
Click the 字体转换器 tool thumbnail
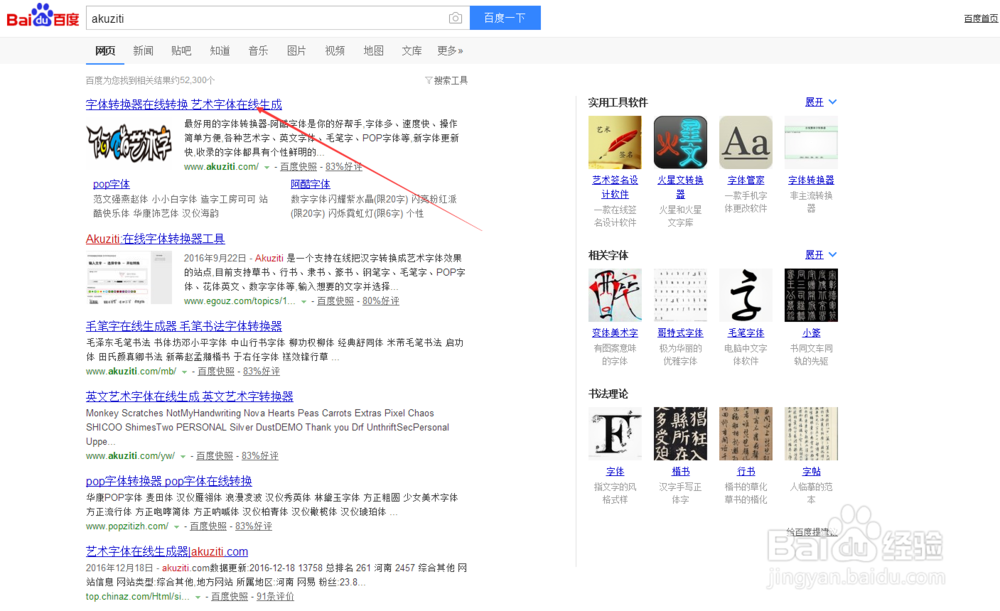[x=811, y=142]
